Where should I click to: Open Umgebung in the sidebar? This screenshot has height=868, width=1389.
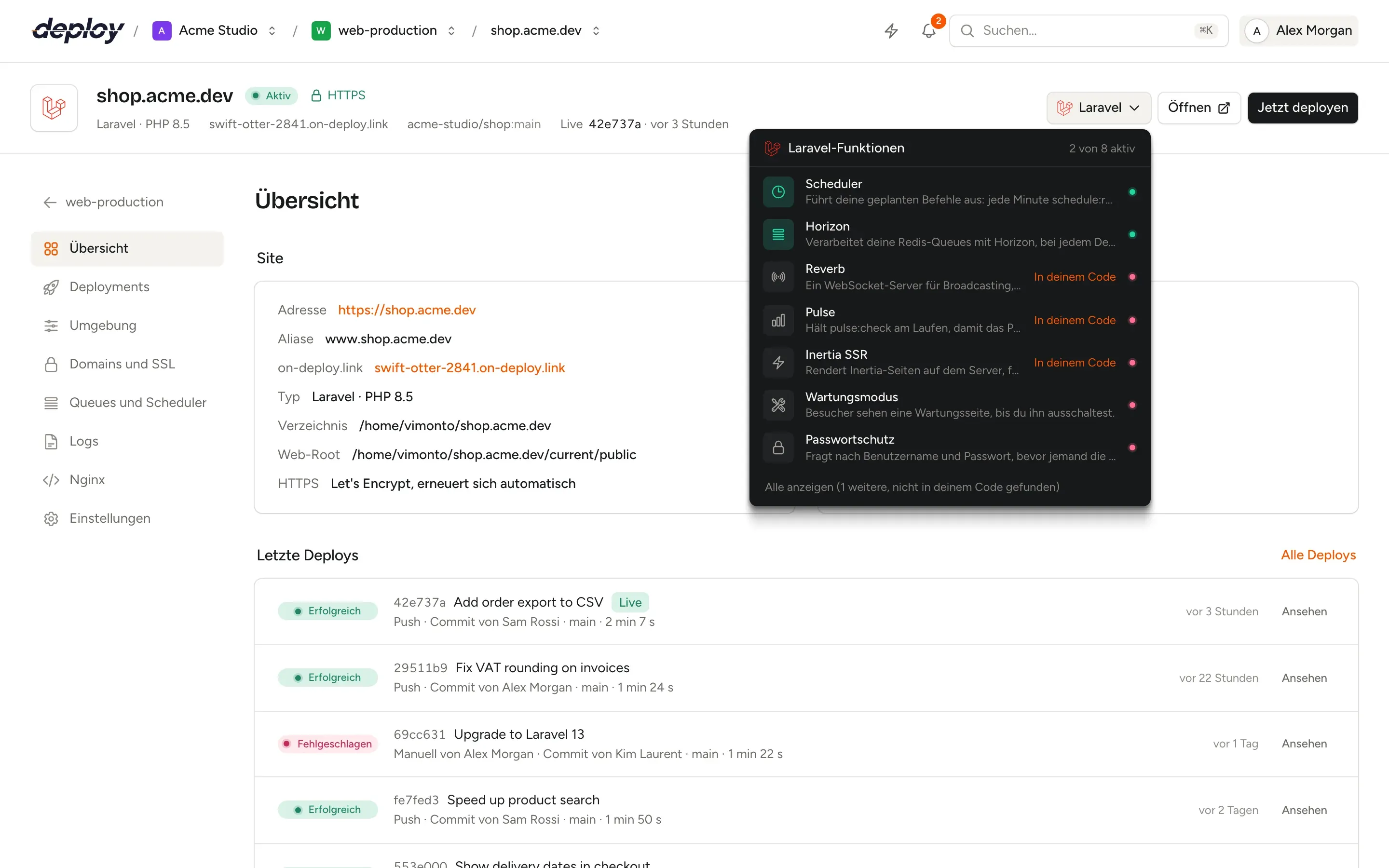coord(127,325)
